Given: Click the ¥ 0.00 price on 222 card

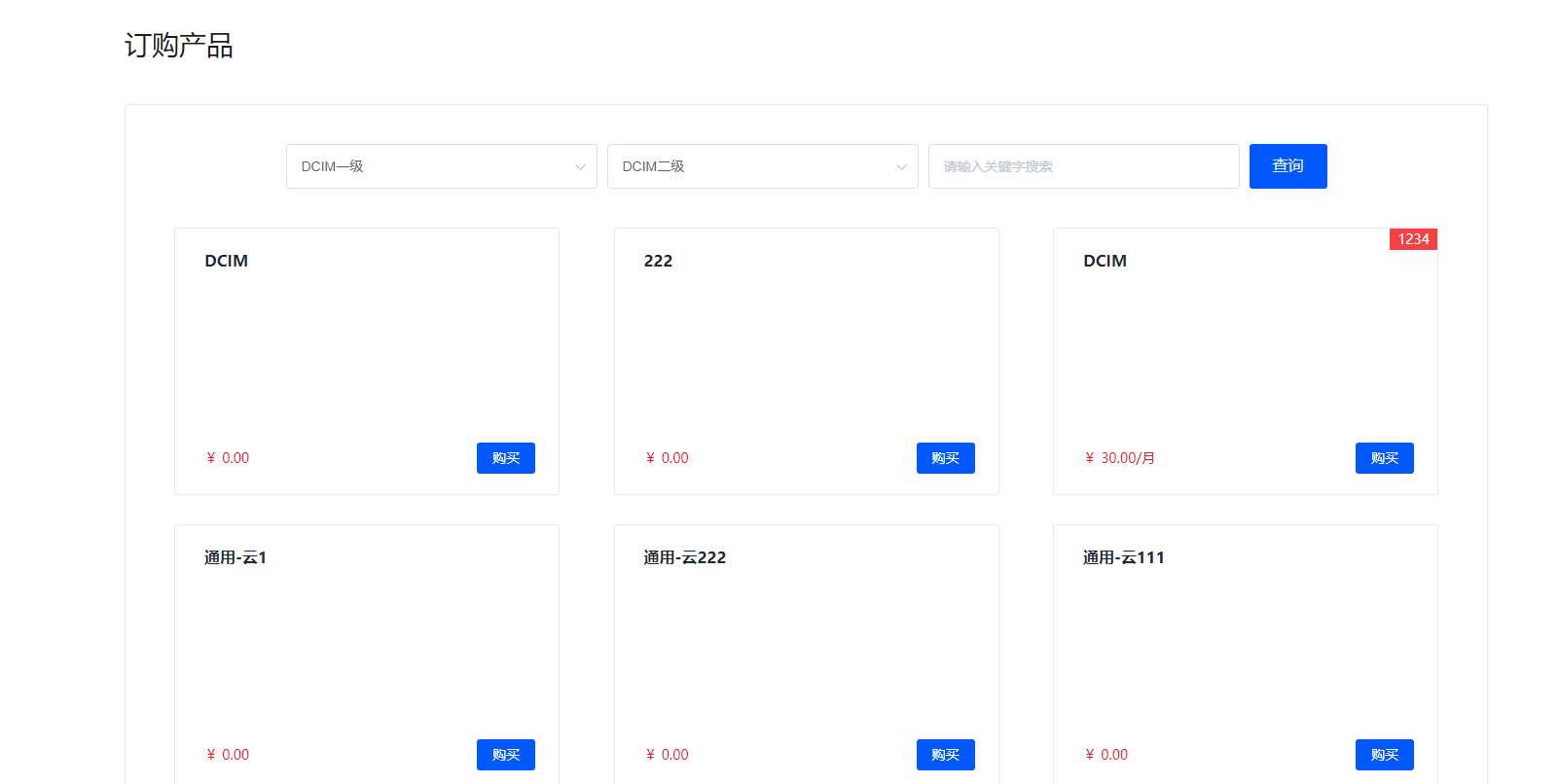Looking at the screenshot, I should (x=668, y=458).
